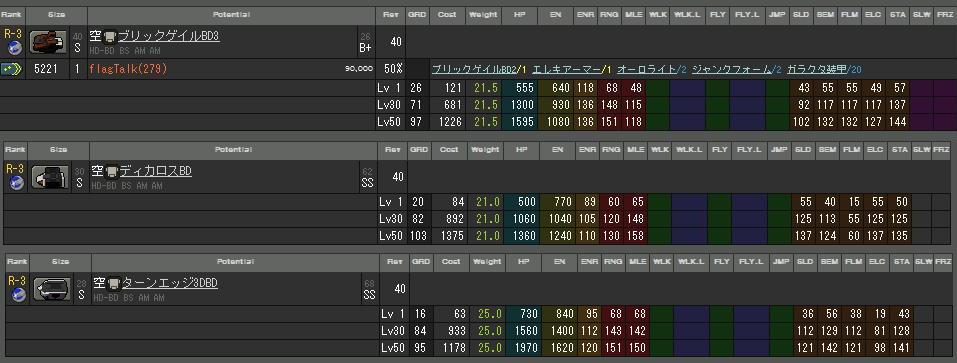Click the Cost header in the ブリックゲイルBD3 table
The width and height of the screenshot is (957, 363).
tap(447, 14)
